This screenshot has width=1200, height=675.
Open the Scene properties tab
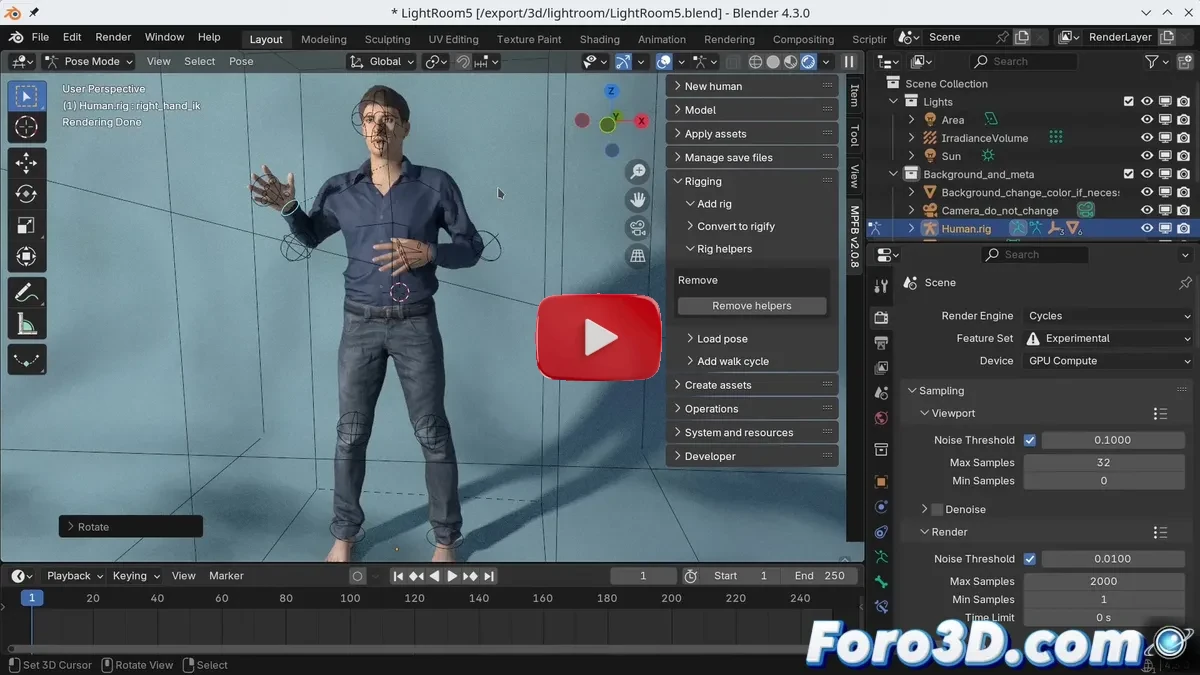pos(880,393)
